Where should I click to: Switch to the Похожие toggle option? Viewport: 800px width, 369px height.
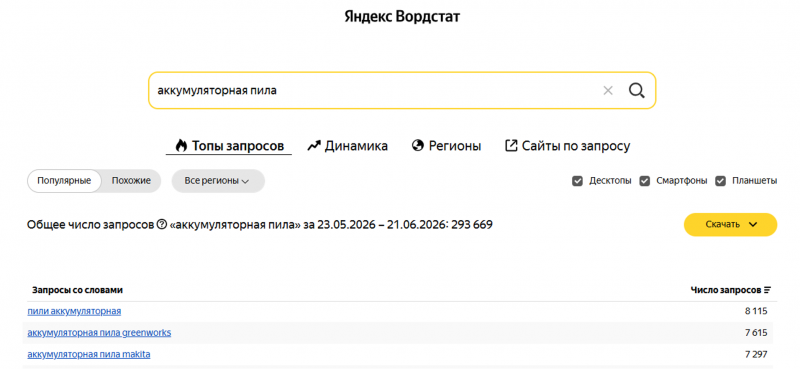click(x=131, y=181)
